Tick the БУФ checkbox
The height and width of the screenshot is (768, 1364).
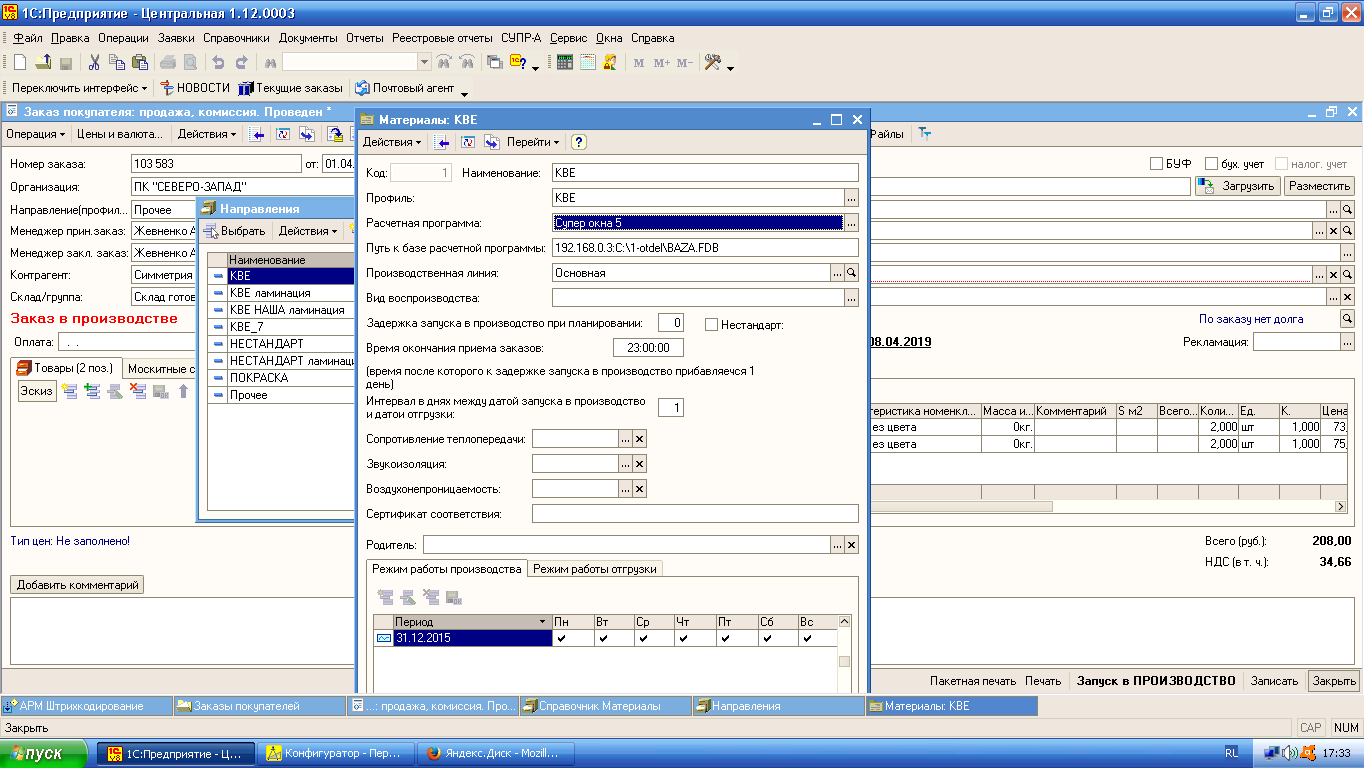point(1156,164)
